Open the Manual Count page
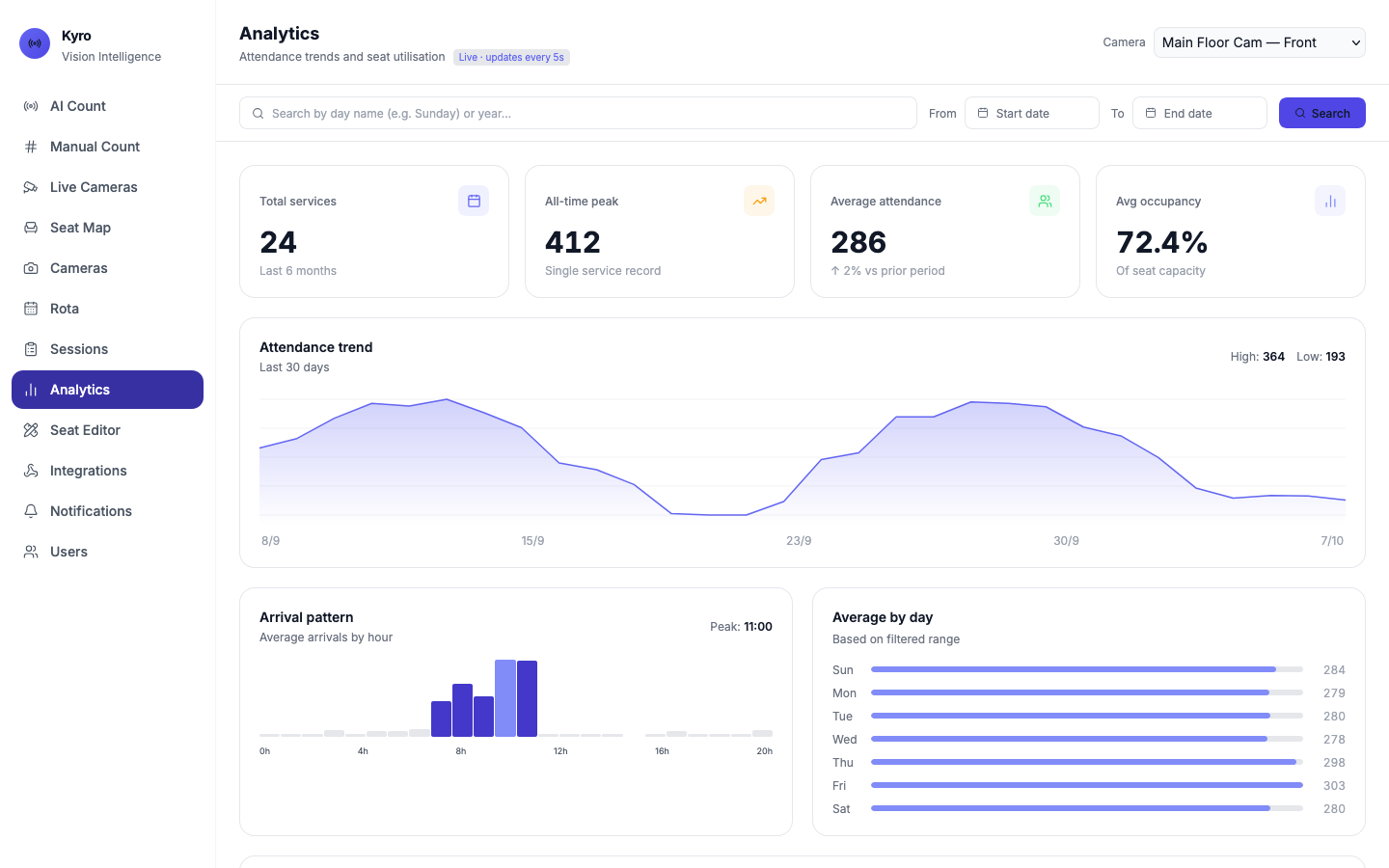 tap(107, 147)
